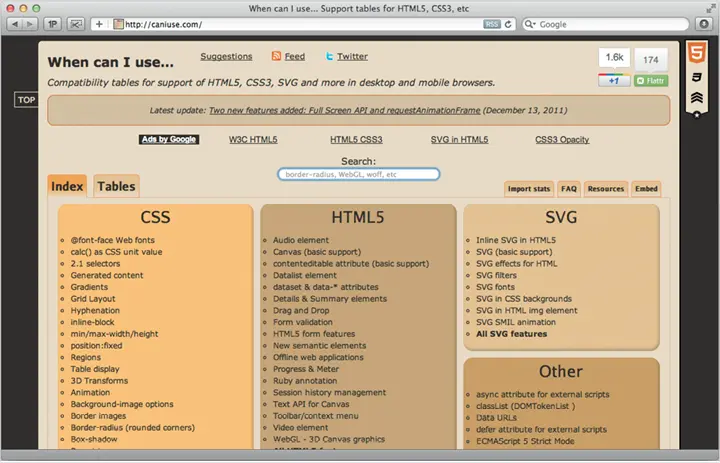Click the RSS badge in address bar
This screenshot has width=720, height=463.
click(x=491, y=24)
